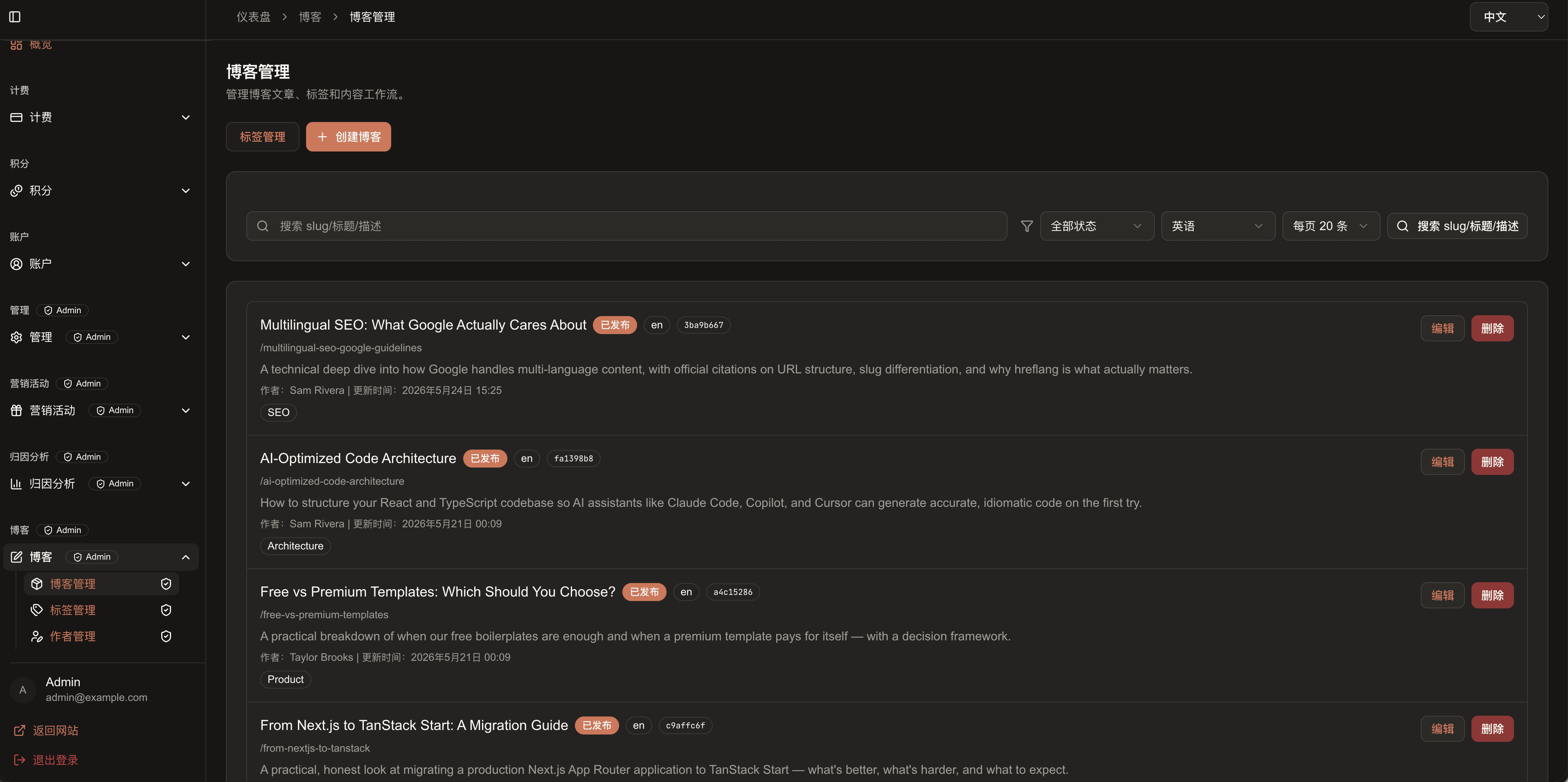Open 标签管理 in sidebar submenu
The height and width of the screenshot is (782, 1568).
click(x=101, y=610)
